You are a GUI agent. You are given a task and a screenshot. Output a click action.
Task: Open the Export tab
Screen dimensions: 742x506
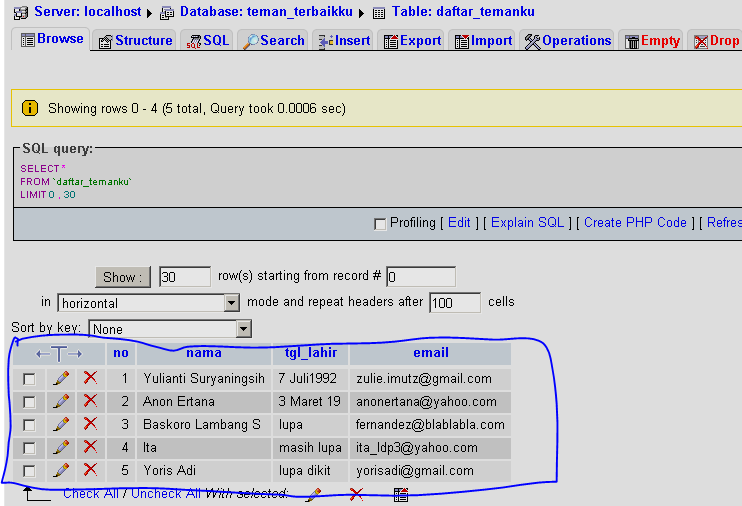[x=412, y=41]
